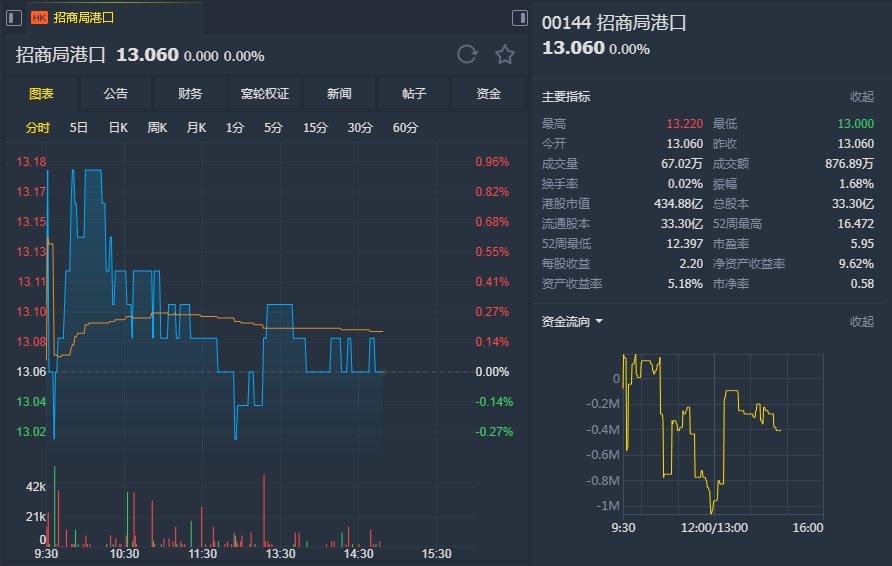The height and width of the screenshot is (566, 892).
Task: Click the 13.18 price axis label
Action: point(31,162)
